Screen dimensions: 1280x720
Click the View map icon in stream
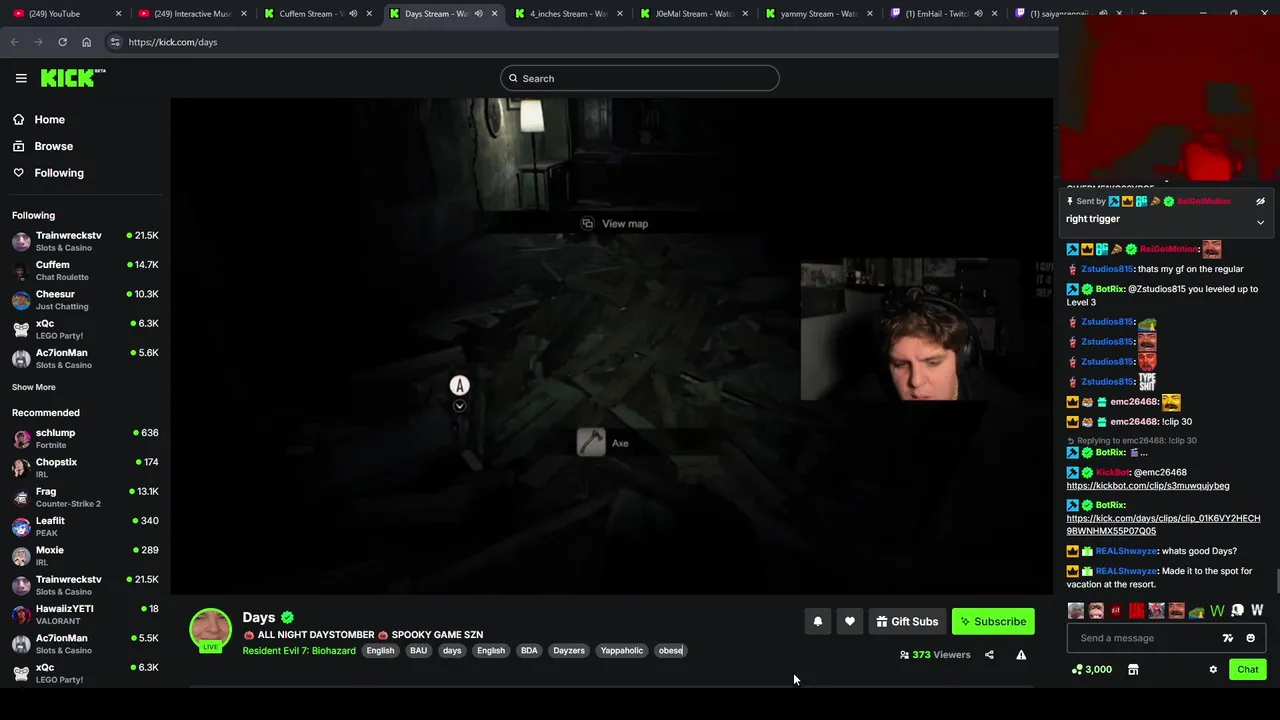point(587,224)
